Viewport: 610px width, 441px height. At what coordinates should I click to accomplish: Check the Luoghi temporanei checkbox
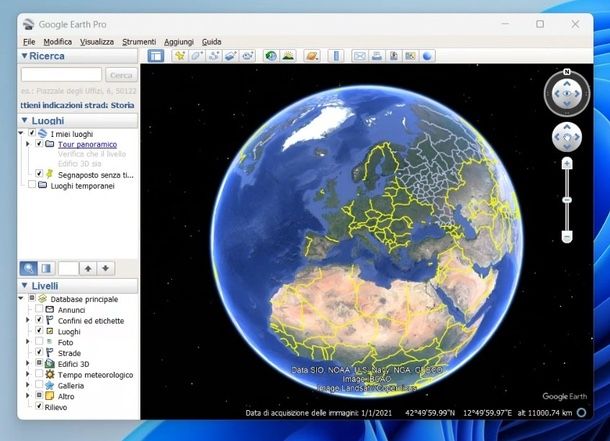pos(32,184)
